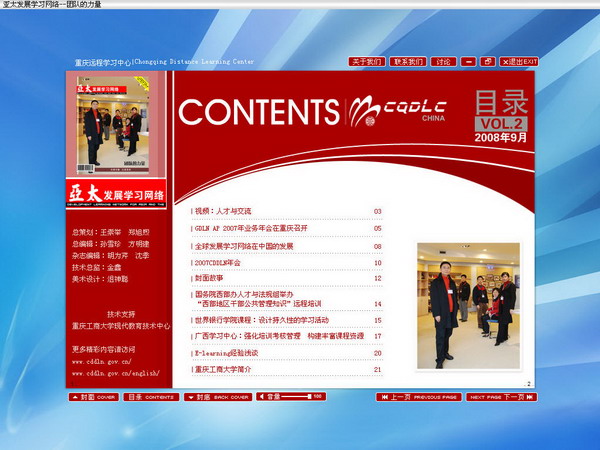Click the 亞太发展学习网络 banner logo
Image resolution: width=600 pixels, height=450 pixels.
[x=116, y=194]
